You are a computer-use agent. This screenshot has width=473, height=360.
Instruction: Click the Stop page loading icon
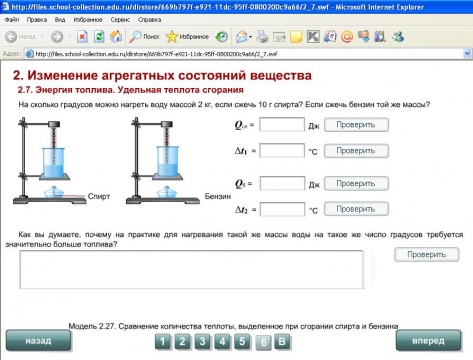(82, 36)
